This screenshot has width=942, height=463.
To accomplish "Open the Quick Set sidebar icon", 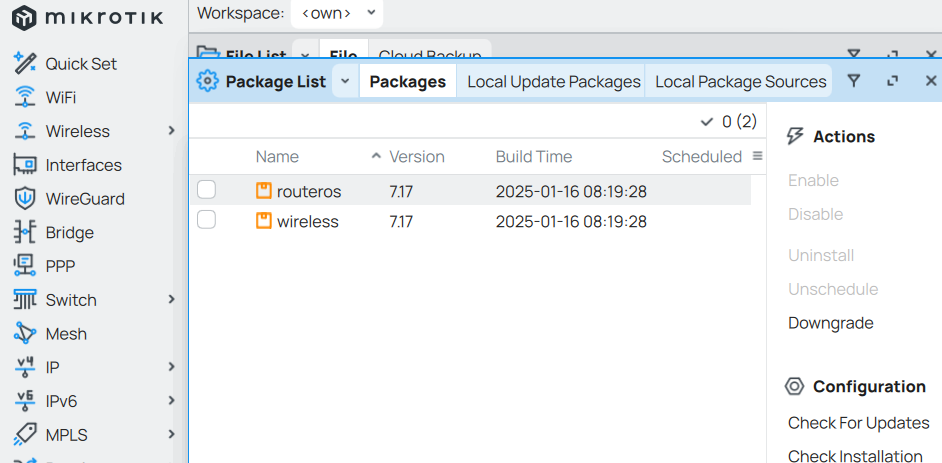I will [25, 63].
